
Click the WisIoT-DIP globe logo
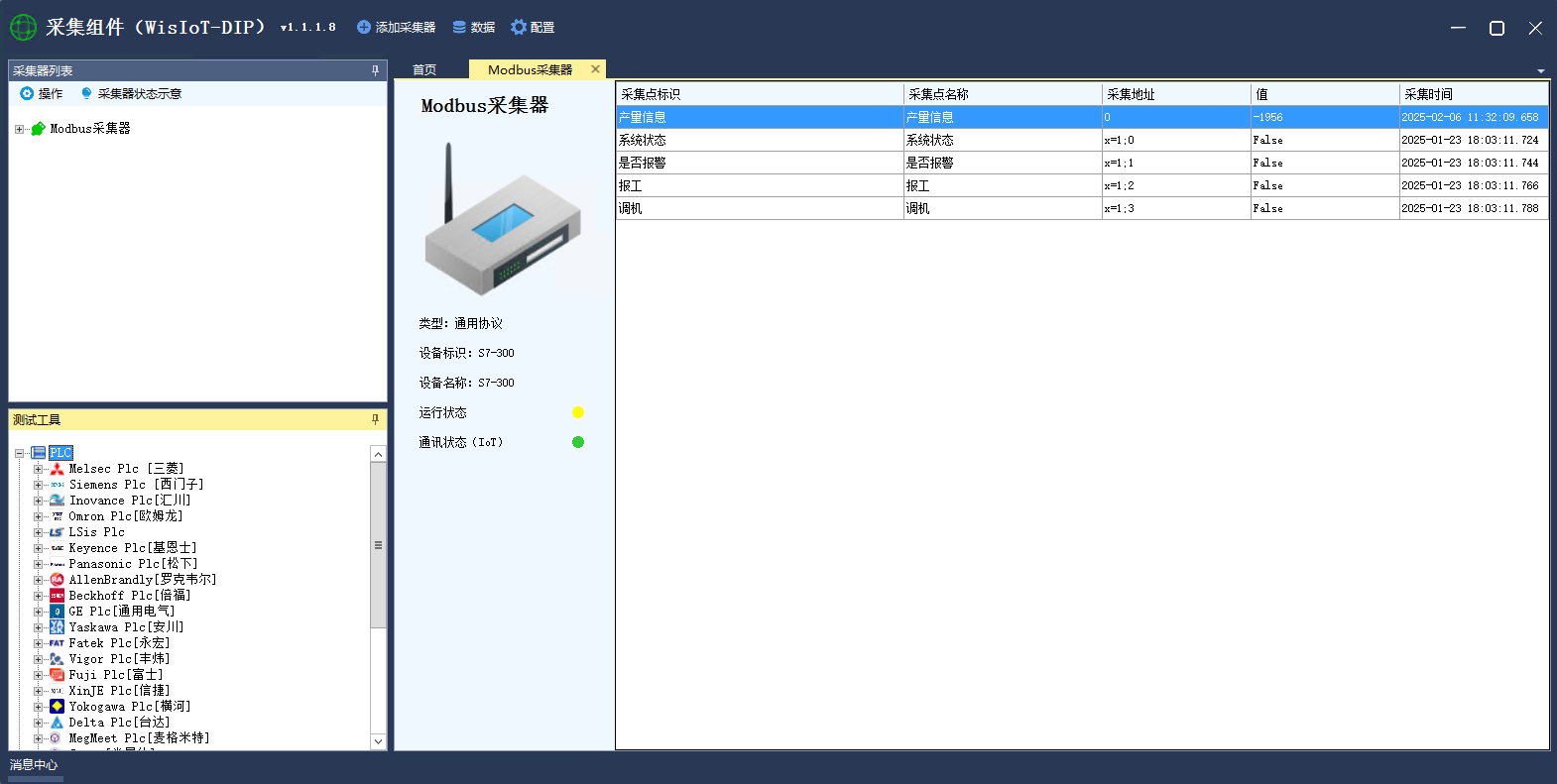coord(23,28)
